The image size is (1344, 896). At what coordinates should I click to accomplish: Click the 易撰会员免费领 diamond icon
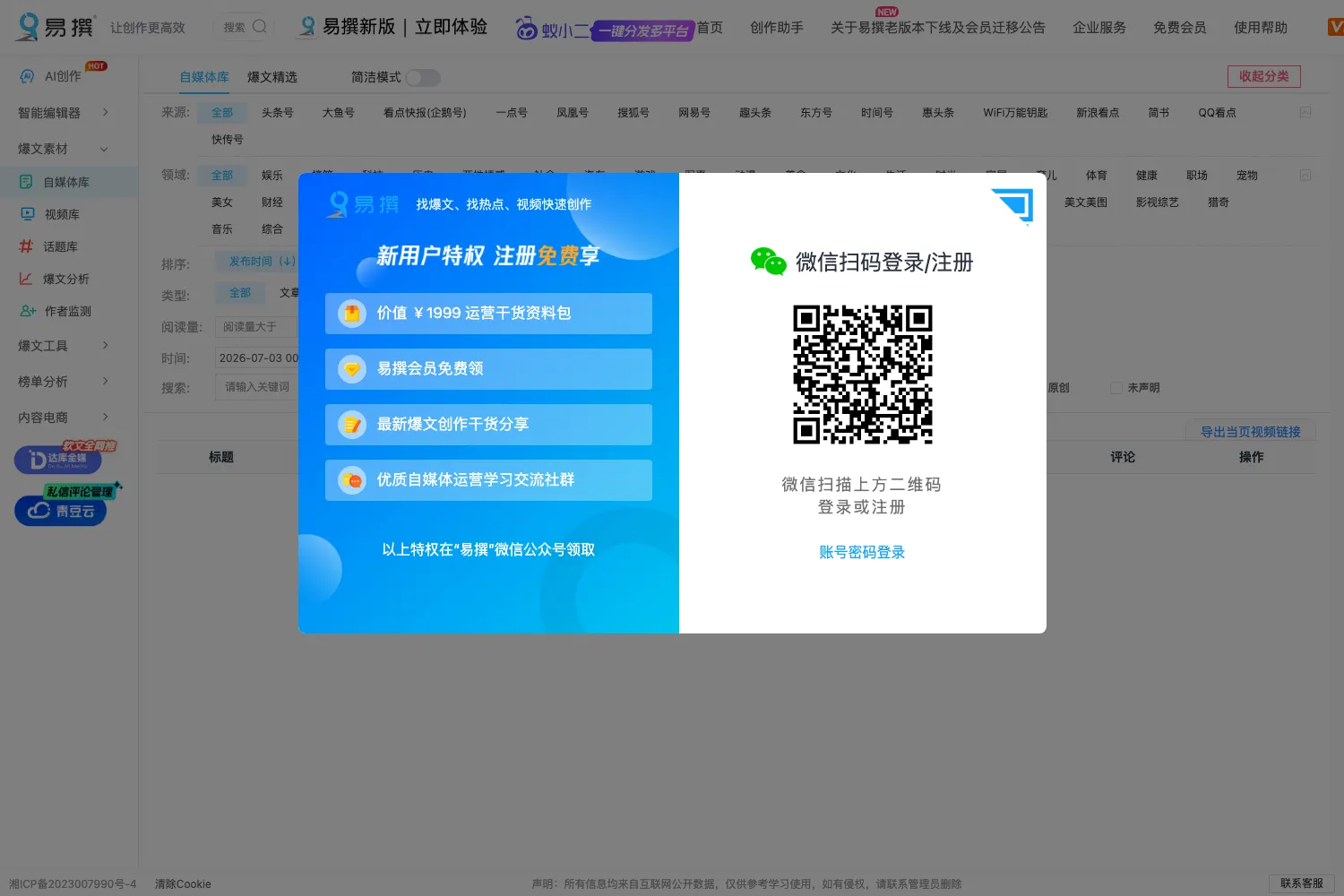point(352,369)
